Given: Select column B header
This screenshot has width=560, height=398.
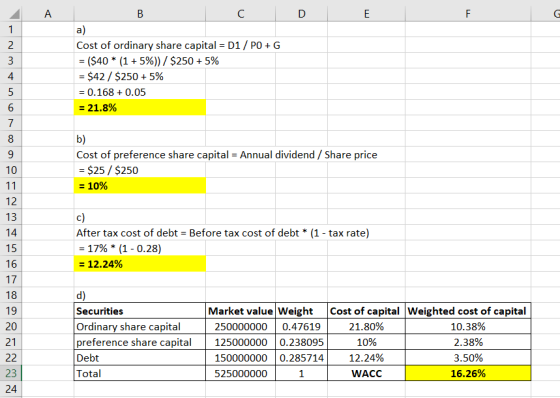Looking at the screenshot, I should click(140, 14).
